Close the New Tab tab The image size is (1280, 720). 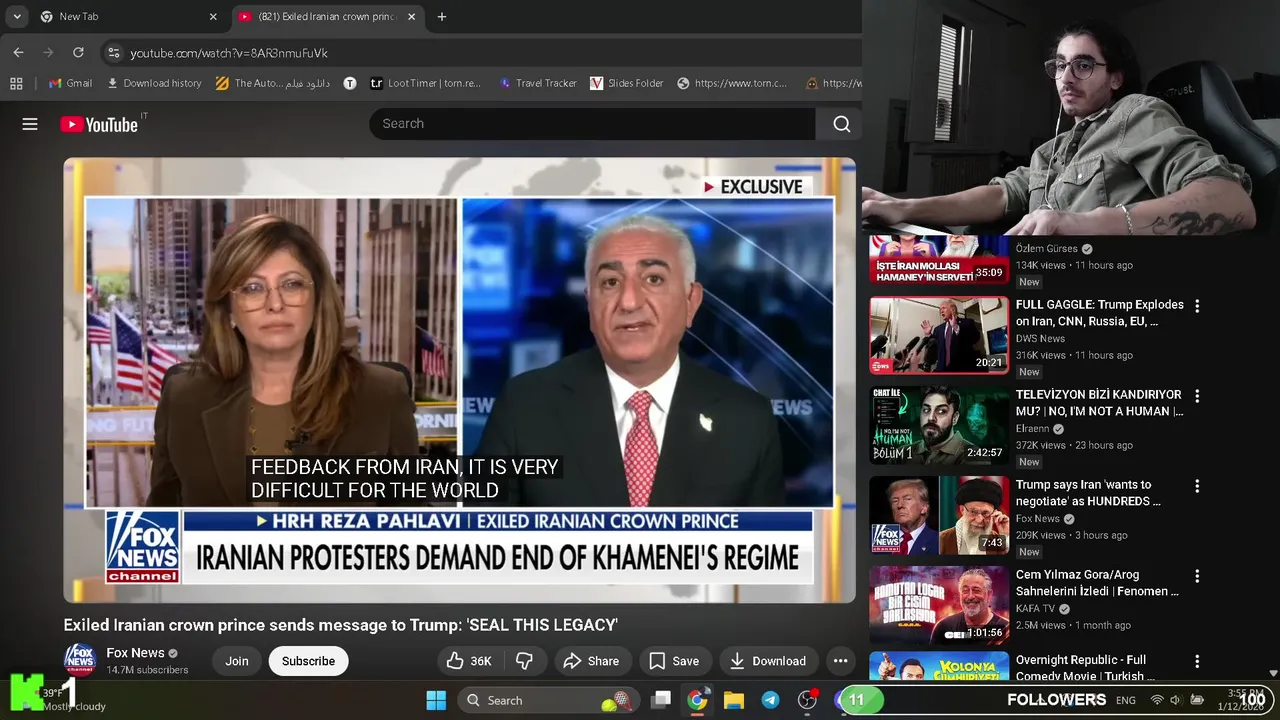pyautogui.click(x=213, y=17)
